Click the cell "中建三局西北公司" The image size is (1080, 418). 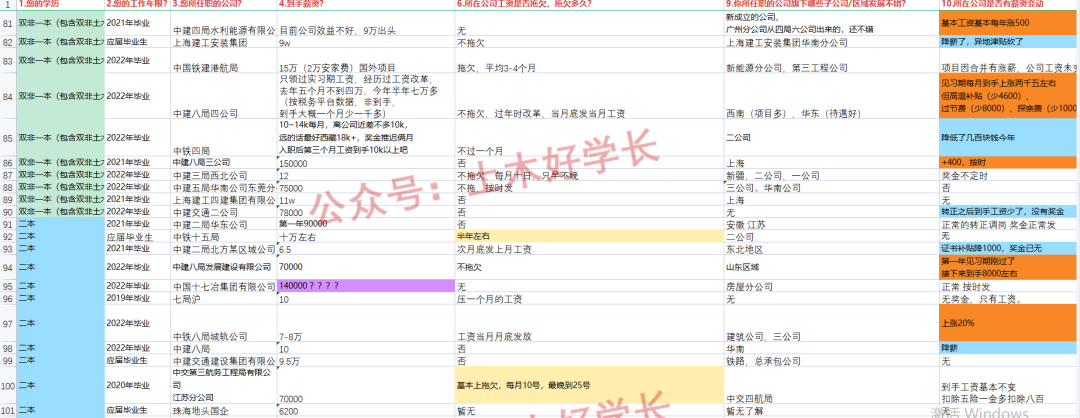click(x=224, y=175)
